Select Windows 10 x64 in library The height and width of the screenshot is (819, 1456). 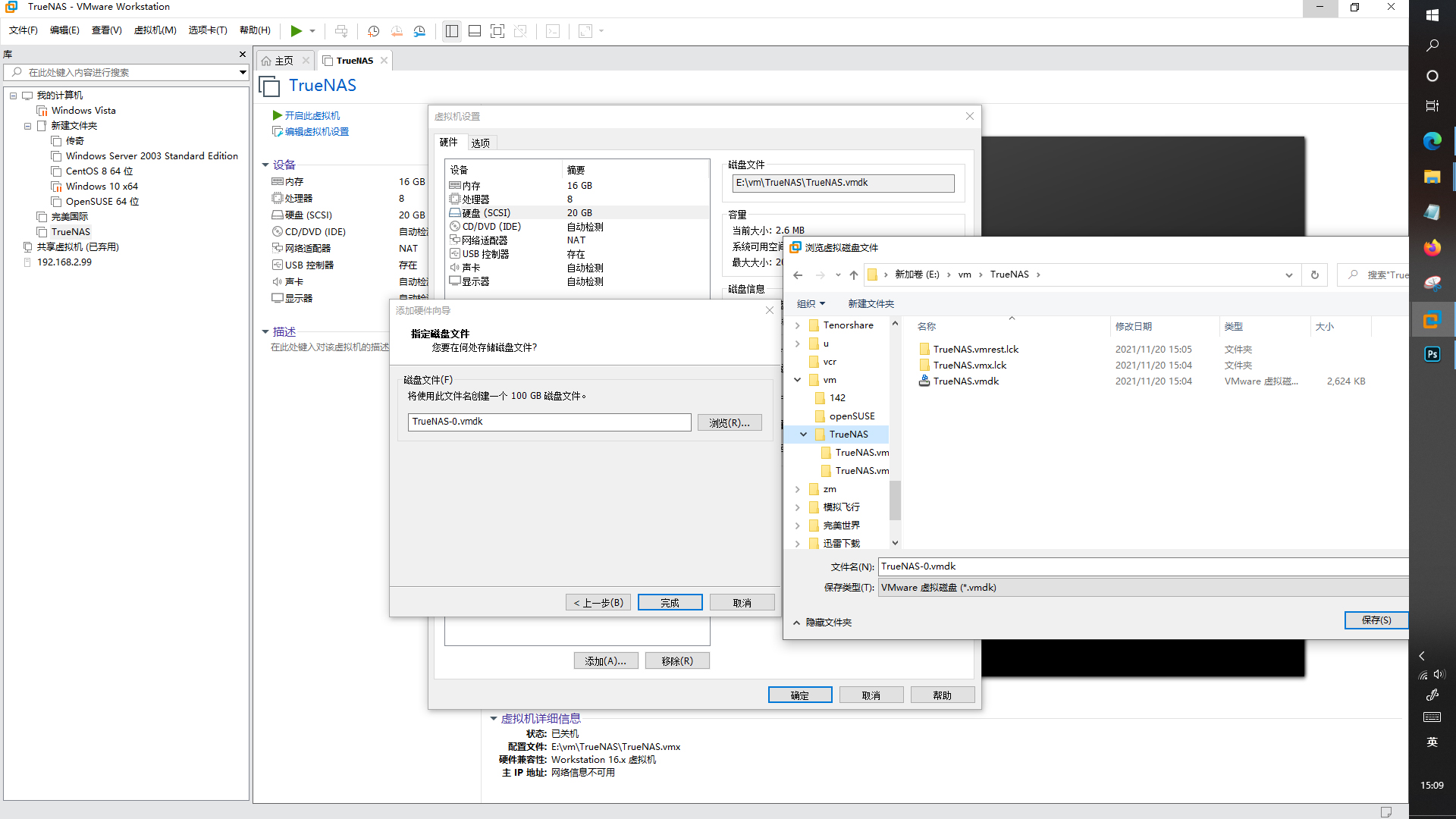102,187
